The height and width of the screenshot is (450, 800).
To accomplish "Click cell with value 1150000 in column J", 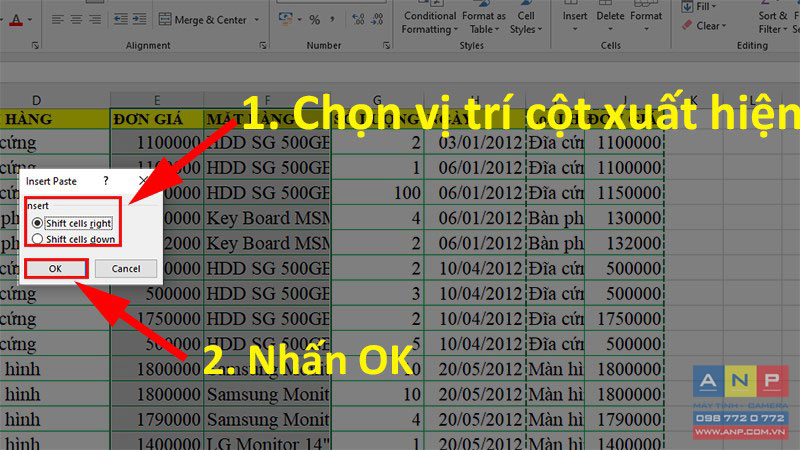I will click(x=624, y=193).
